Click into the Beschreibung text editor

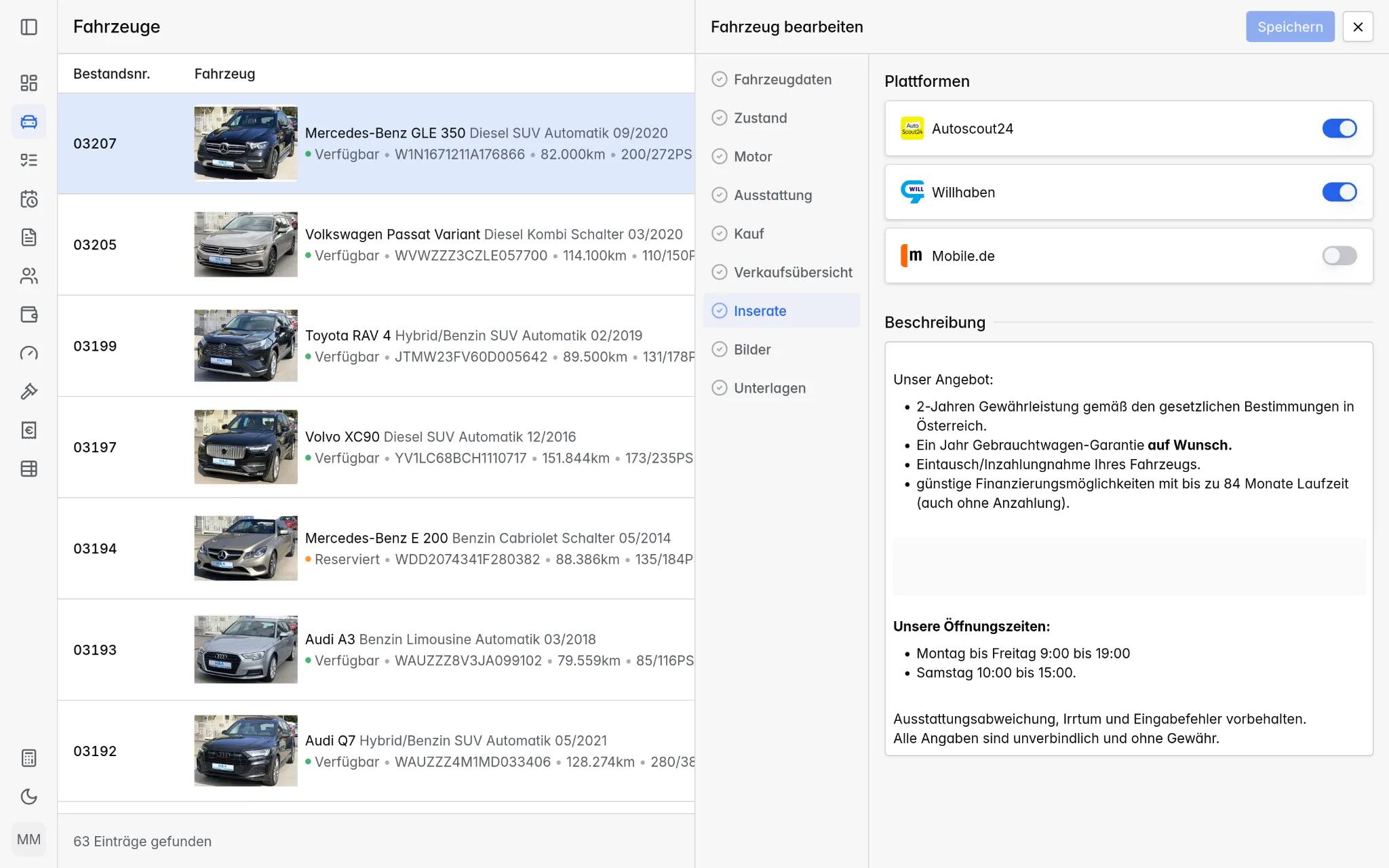click(1129, 549)
